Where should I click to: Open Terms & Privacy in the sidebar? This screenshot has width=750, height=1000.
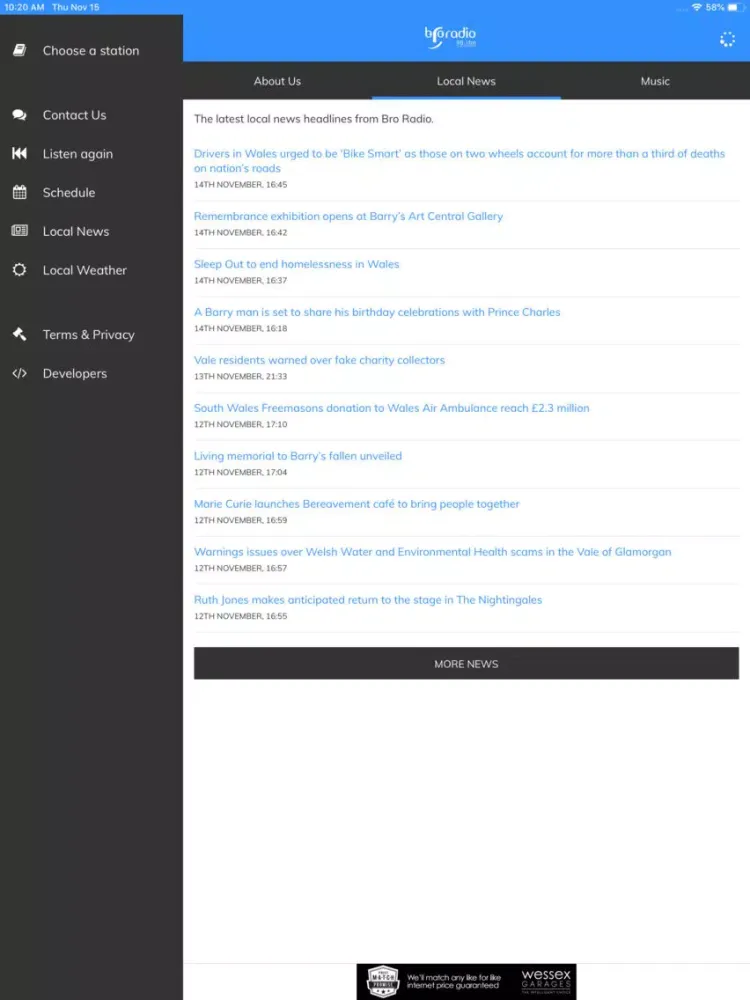pyautogui.click(x=91, y=335)
